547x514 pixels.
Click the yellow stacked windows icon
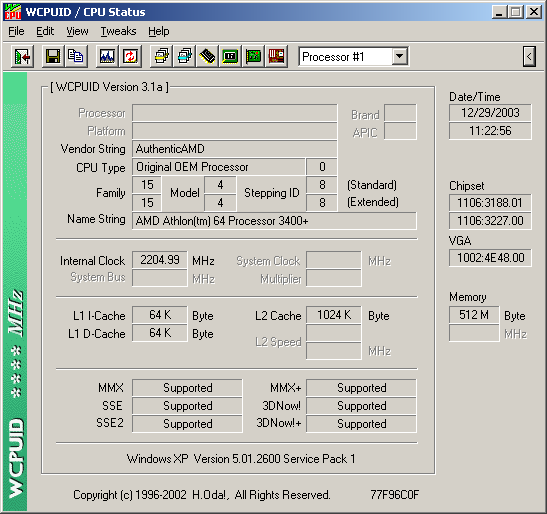coord(162,56)
